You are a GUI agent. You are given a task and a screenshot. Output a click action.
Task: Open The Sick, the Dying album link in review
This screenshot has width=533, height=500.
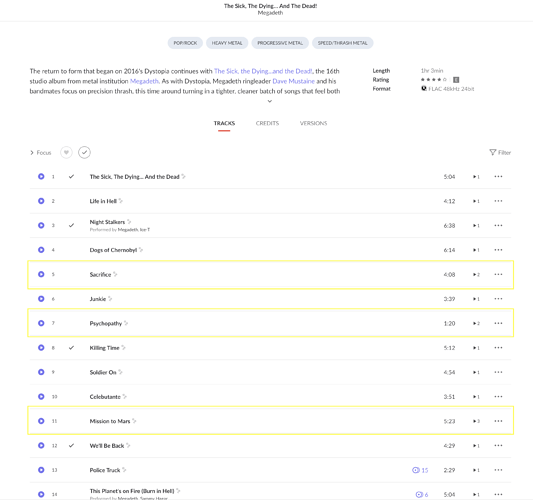[263, 71]
